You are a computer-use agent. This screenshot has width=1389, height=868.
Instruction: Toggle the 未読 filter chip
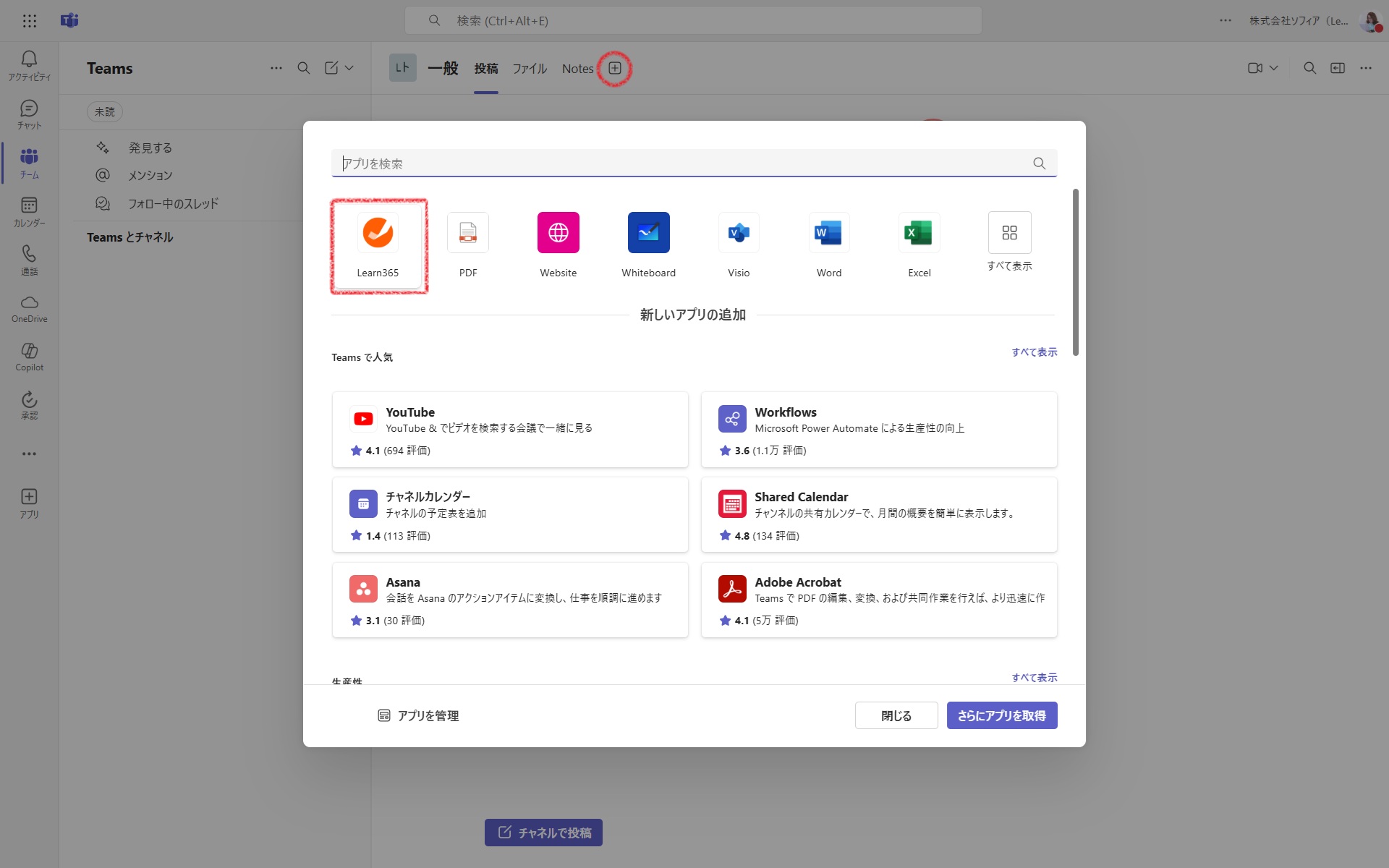tap(105, 112)
